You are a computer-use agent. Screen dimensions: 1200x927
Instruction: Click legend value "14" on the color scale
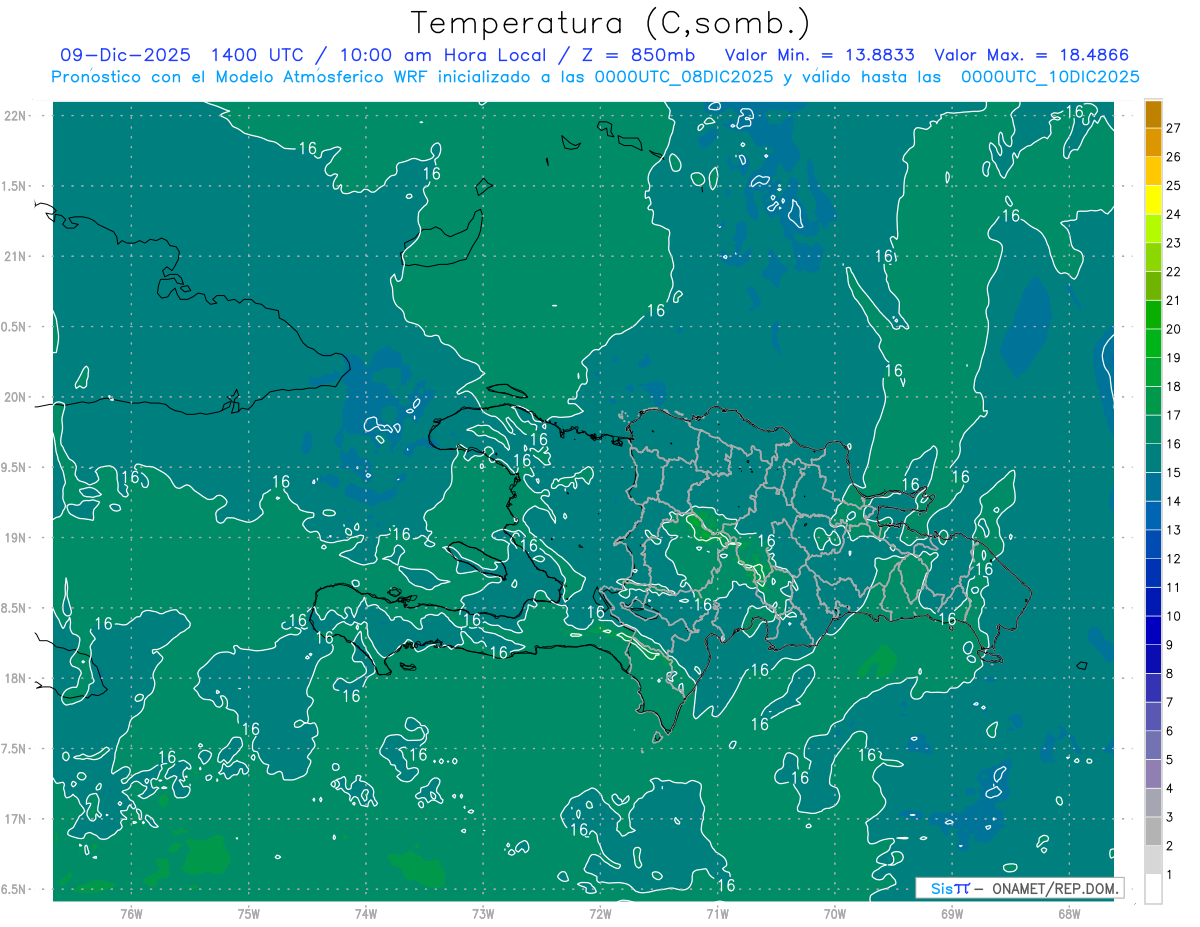click(x=1174, y=501)
